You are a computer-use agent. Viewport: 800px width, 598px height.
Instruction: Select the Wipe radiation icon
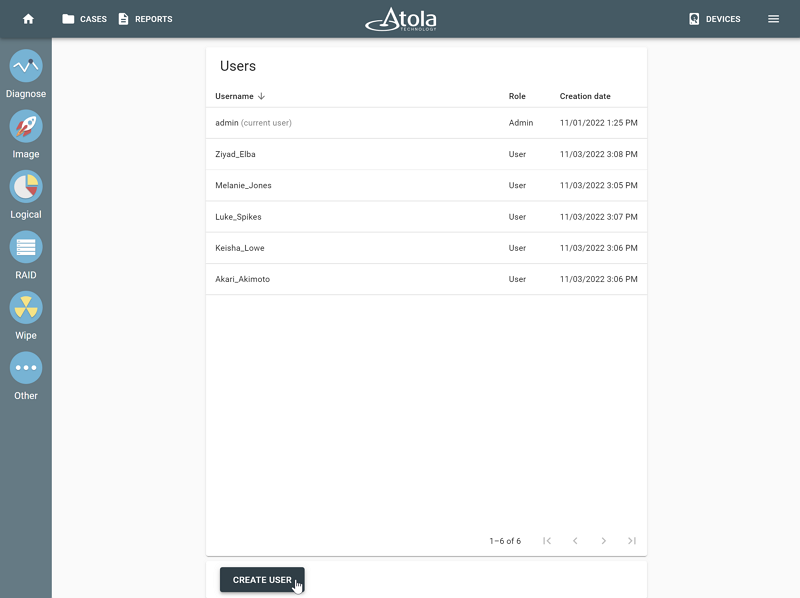pos(26,308)
